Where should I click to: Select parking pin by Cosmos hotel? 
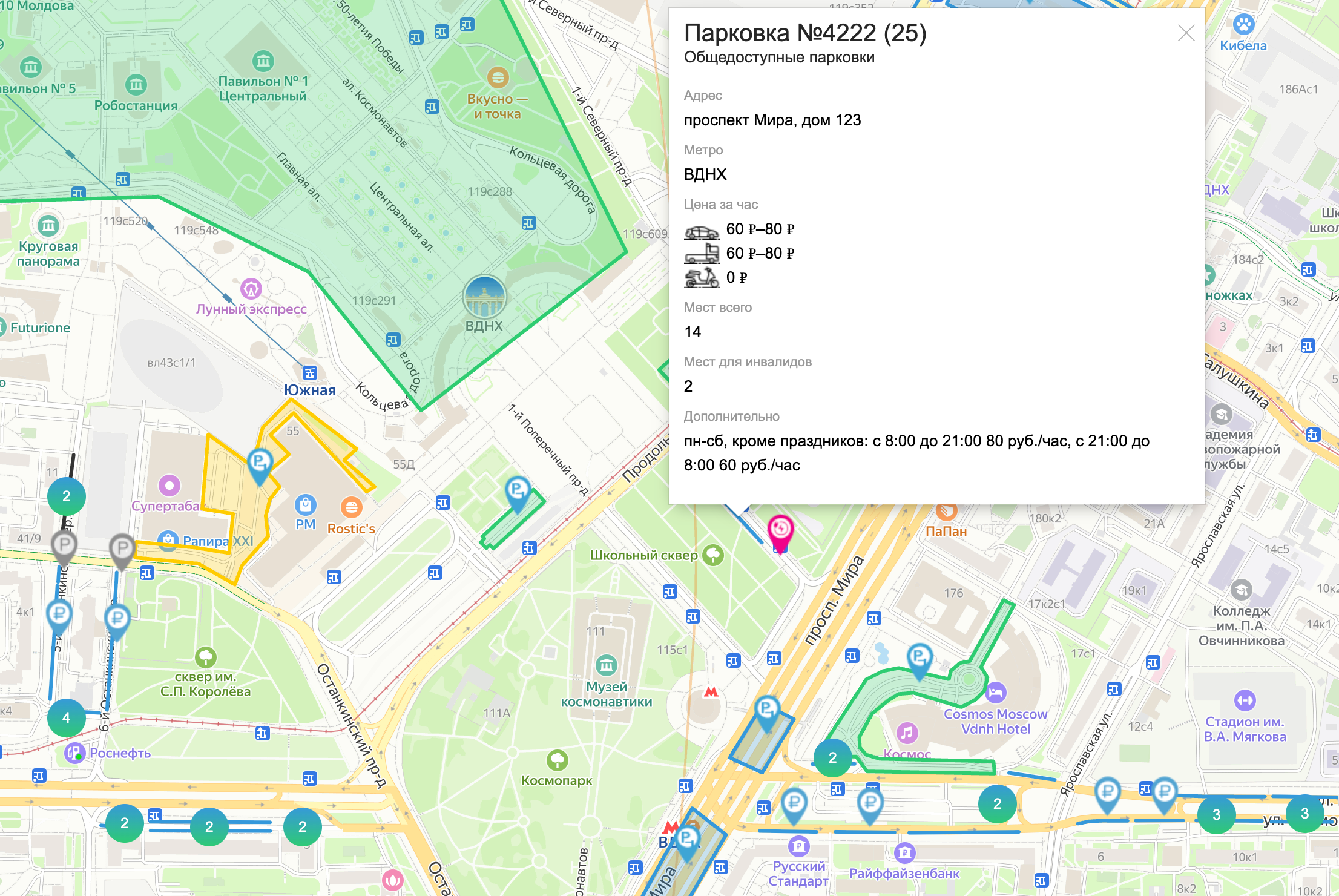click(919, 657)
